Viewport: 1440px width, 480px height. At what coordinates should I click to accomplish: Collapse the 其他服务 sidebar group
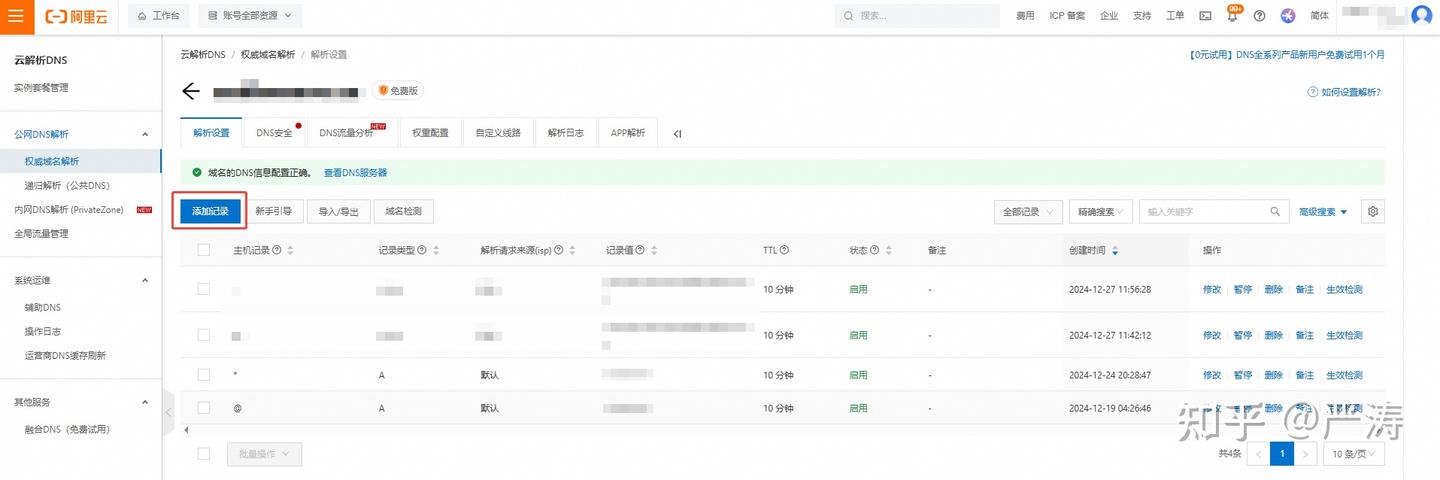tap(144, 402)
